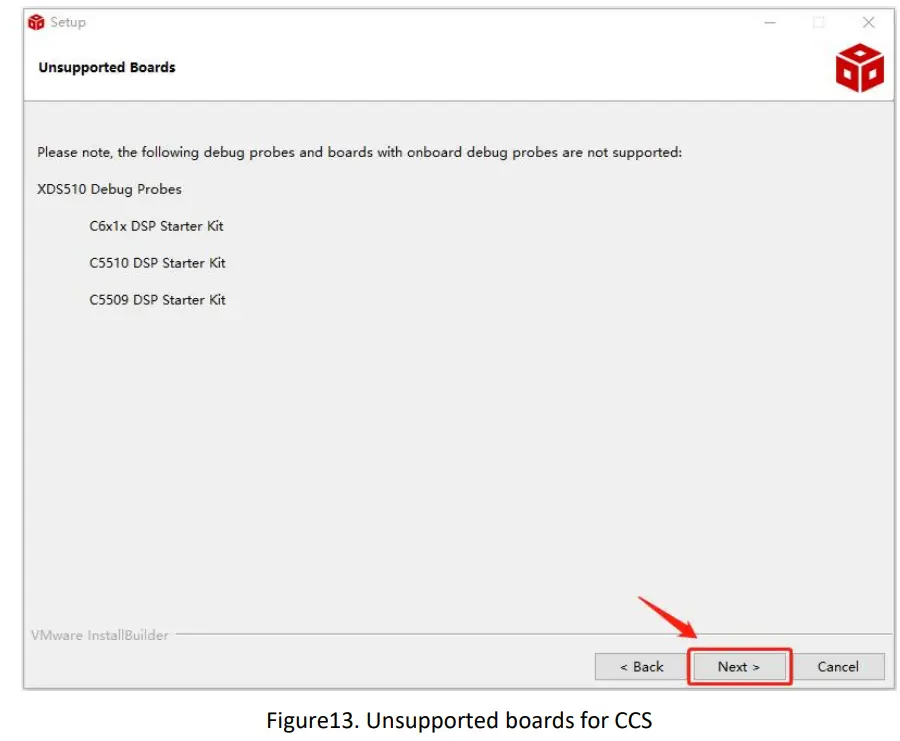The height and width of the screenshot is (741, 900).
Task: Click the Next button to continue
Action: tap(739, 667)
